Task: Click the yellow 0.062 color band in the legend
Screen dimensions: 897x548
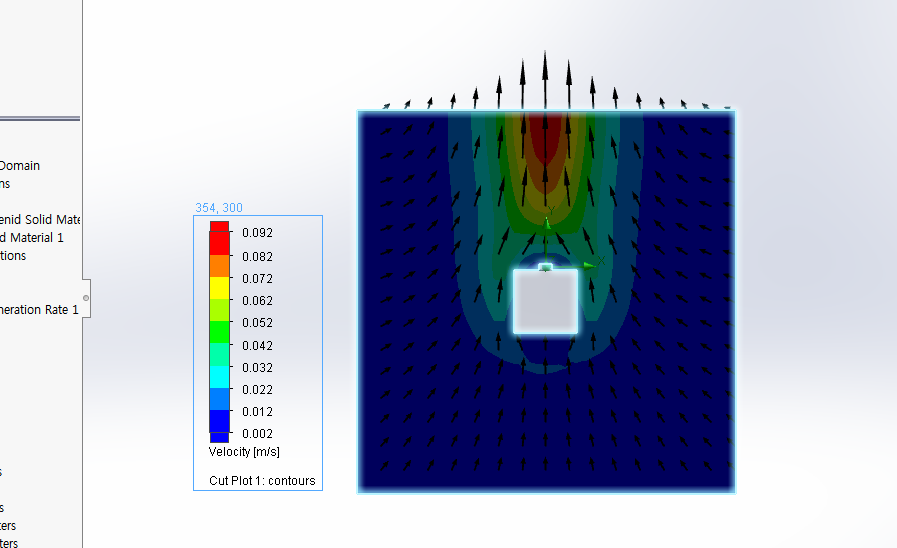Action: click(x=220, y=288)
